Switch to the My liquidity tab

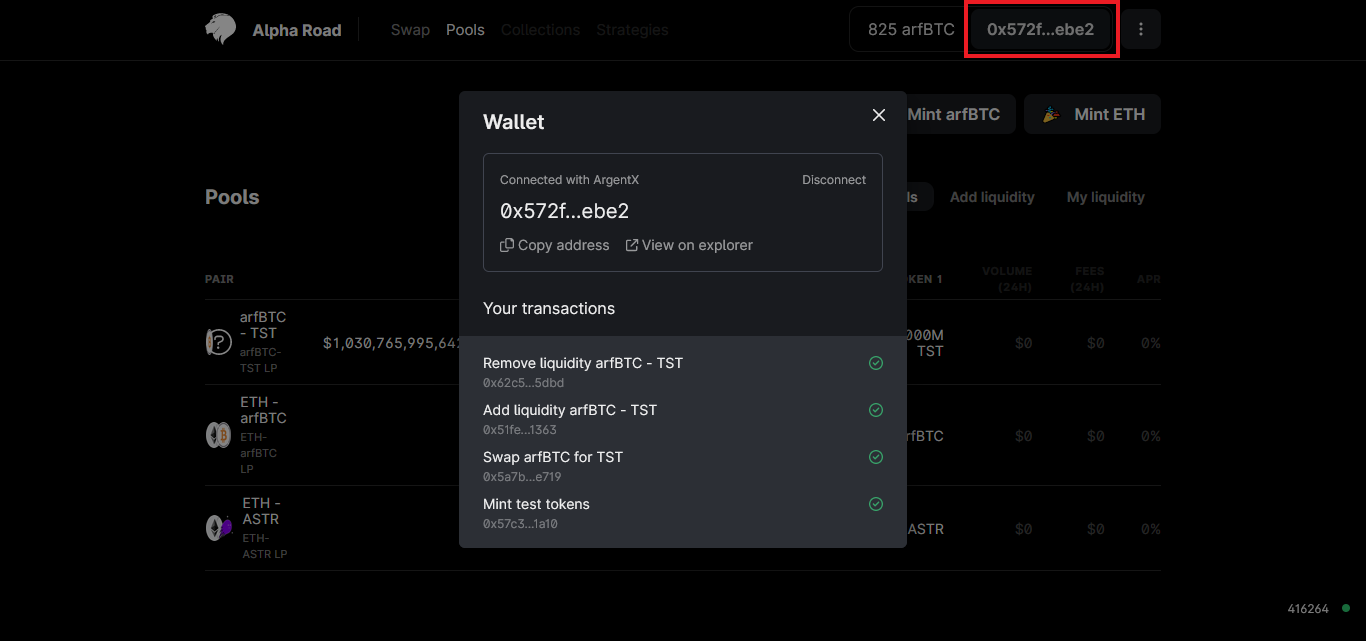click(1105, 197)
